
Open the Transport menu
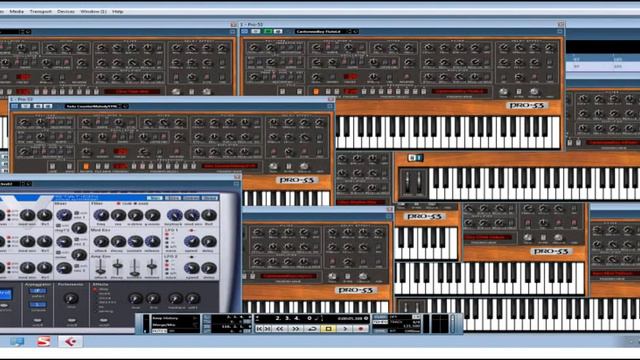tap(40, 11)
